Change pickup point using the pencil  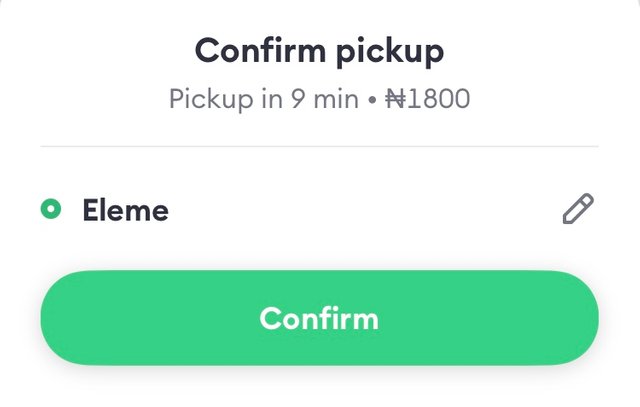(578, 209)
